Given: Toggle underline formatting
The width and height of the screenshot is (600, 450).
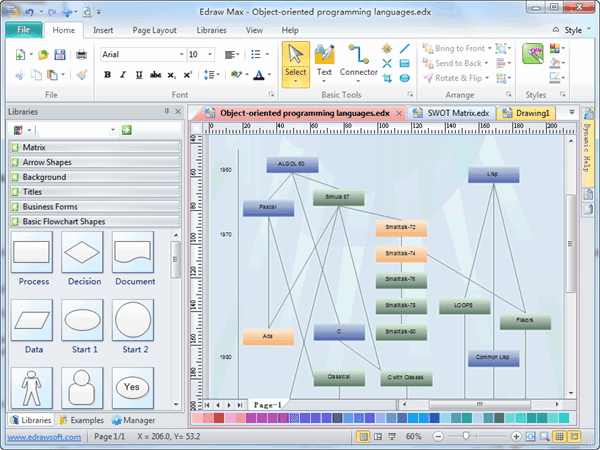Looking at the screenshot, I should (x=138, y=75).
